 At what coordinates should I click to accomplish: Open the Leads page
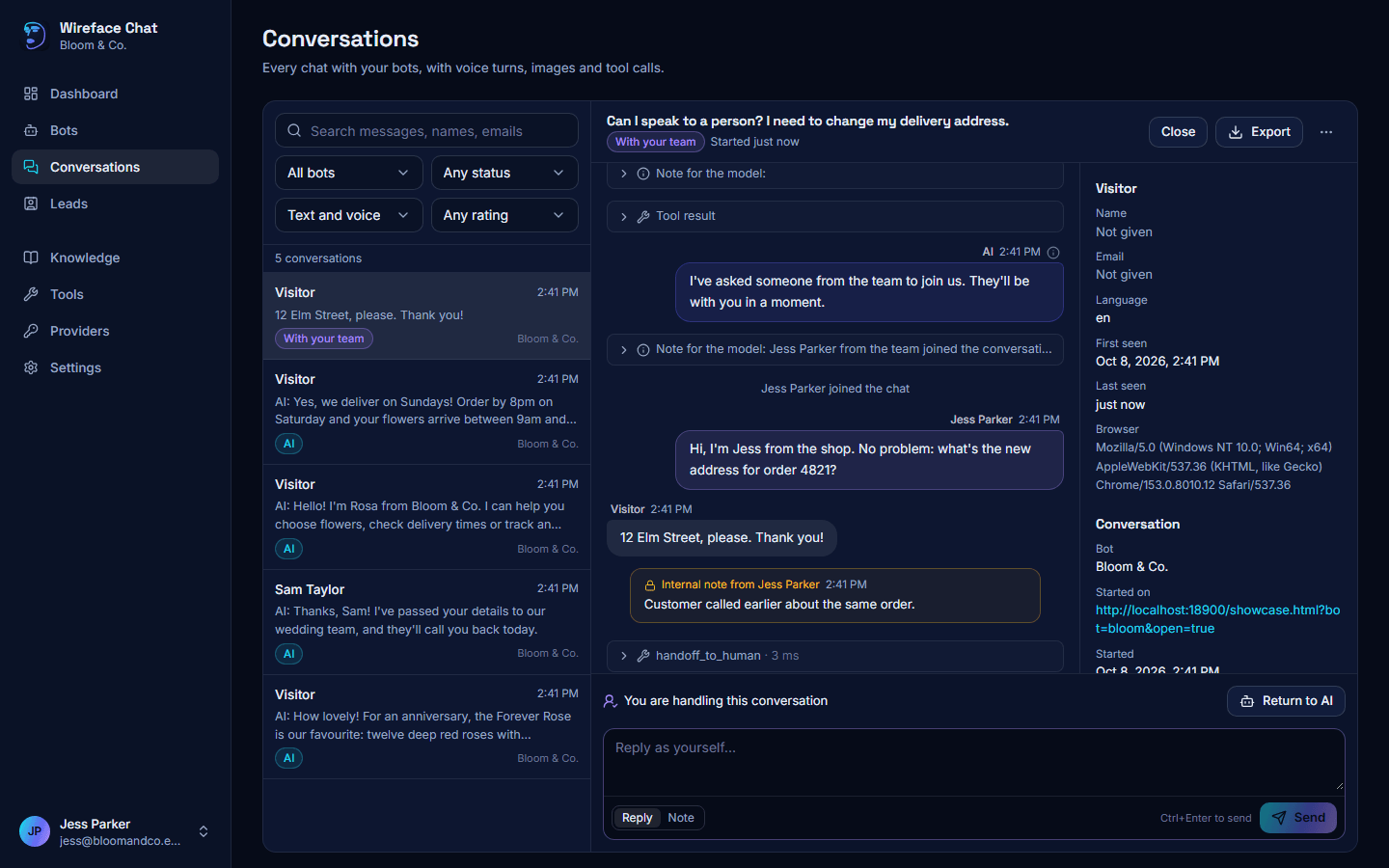tap(115, 203)
